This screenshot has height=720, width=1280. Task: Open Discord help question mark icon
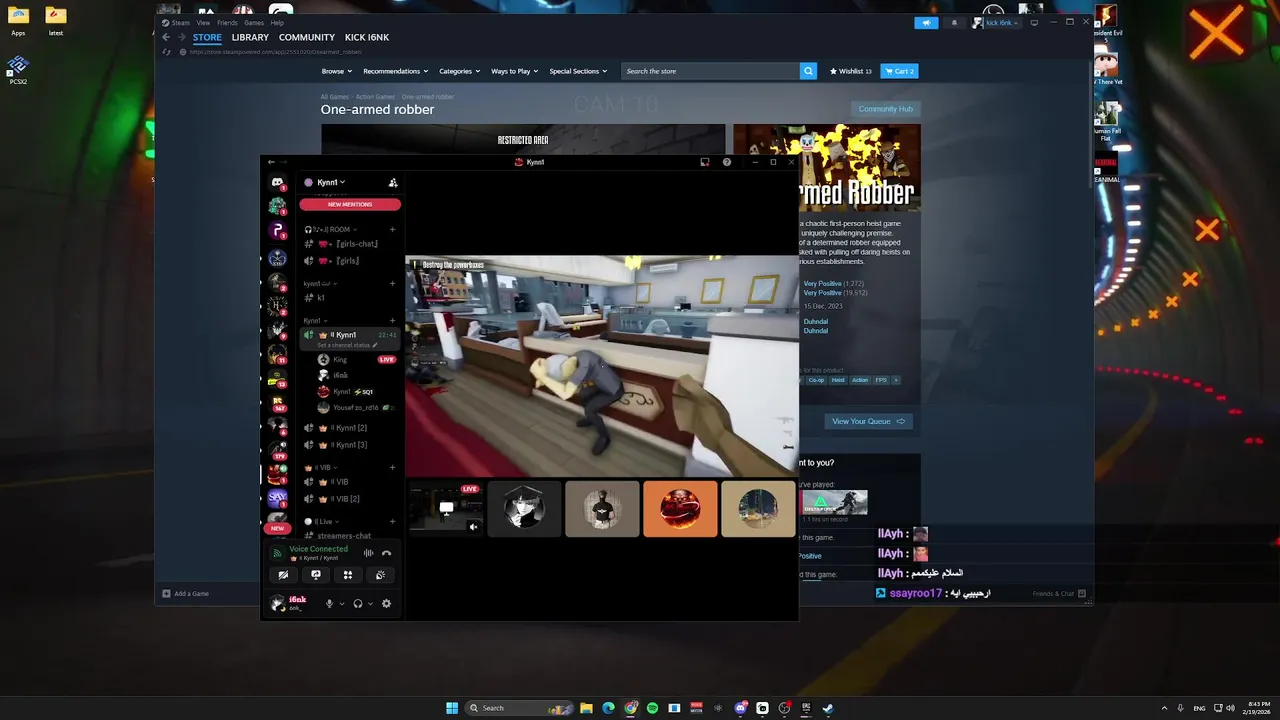727,162
